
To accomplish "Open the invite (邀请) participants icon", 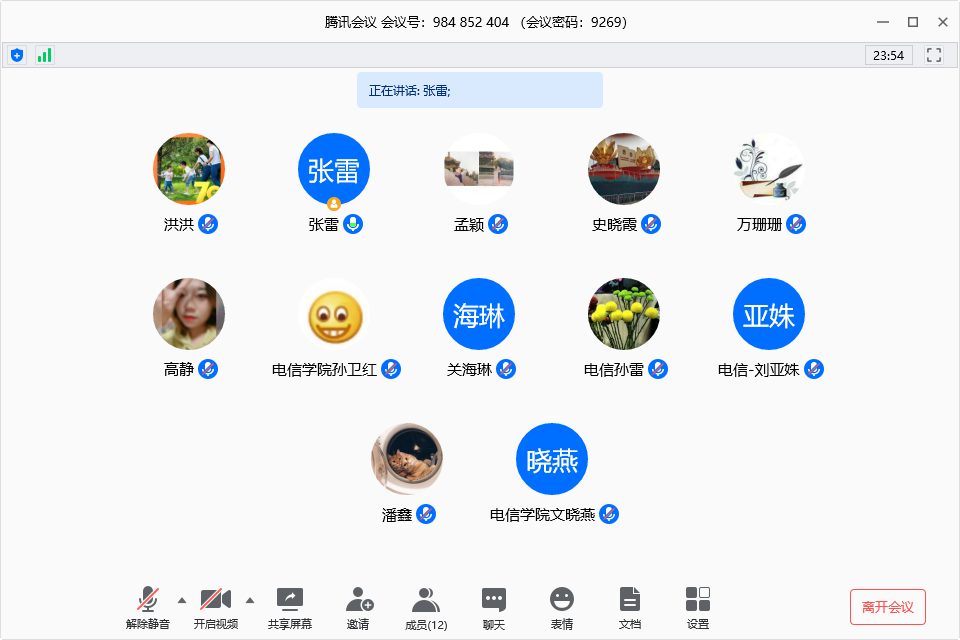I will tap(359, 607).
